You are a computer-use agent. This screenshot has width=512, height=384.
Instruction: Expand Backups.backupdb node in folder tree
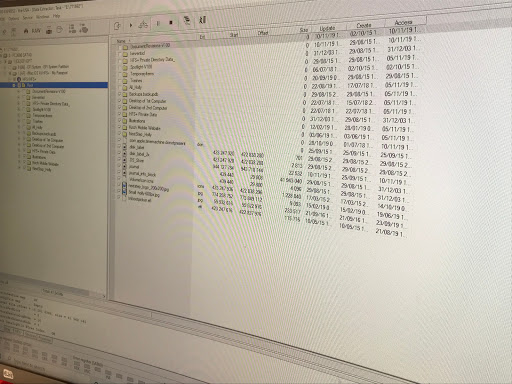pos(19,134)
